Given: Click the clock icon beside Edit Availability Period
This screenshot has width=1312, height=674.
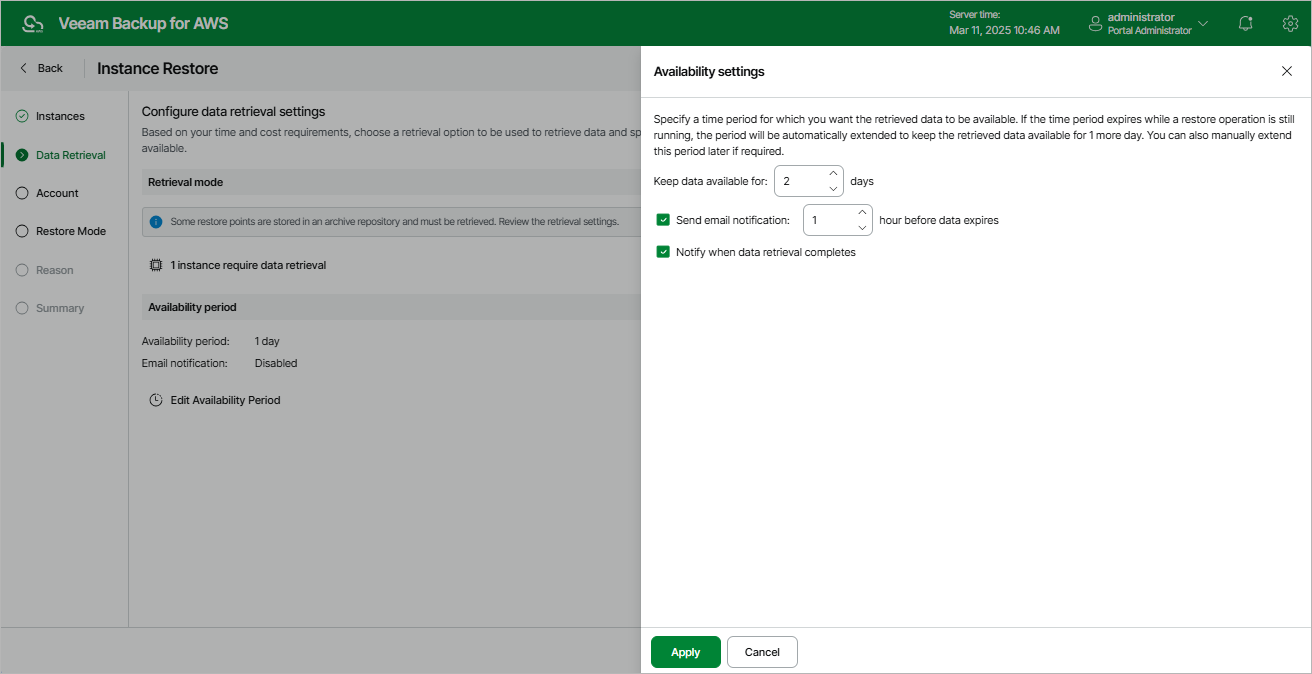Looking at the screenshot, I should [x=156, y=400].
